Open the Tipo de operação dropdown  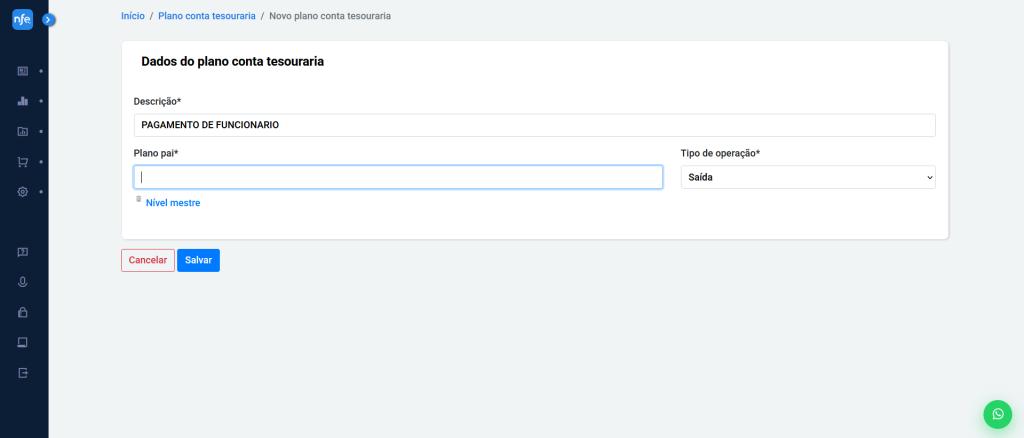[x=807, y=177]
